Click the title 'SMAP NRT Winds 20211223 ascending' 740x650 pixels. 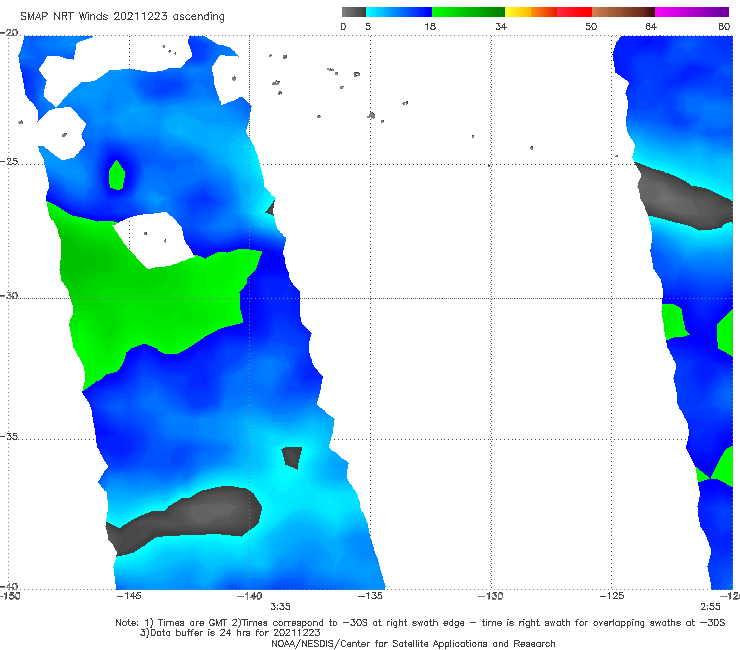122,16
